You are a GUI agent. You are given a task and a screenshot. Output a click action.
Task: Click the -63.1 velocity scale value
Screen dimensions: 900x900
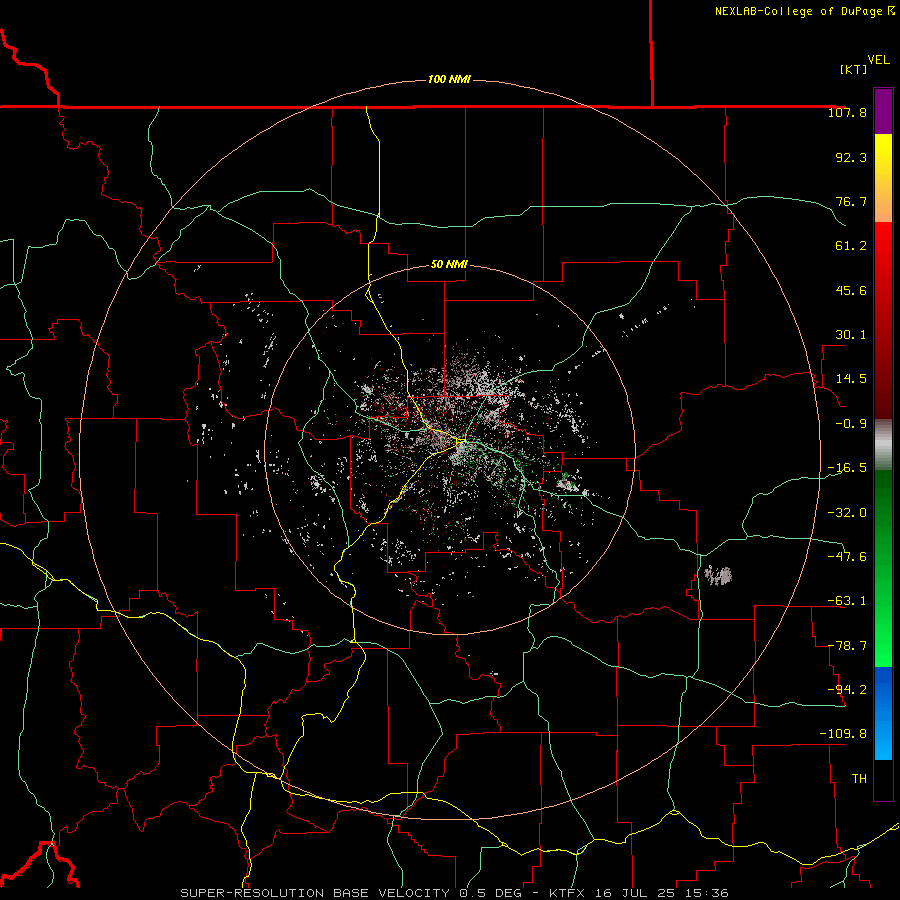847,601
